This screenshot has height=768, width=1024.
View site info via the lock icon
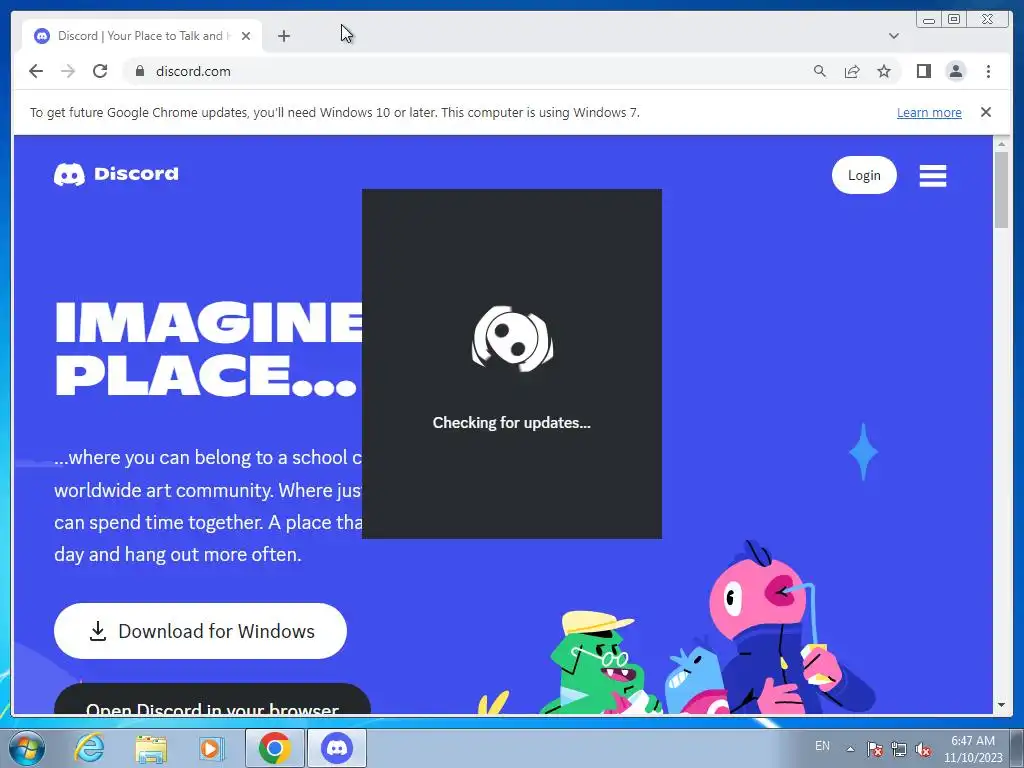[x=139, y=71]
